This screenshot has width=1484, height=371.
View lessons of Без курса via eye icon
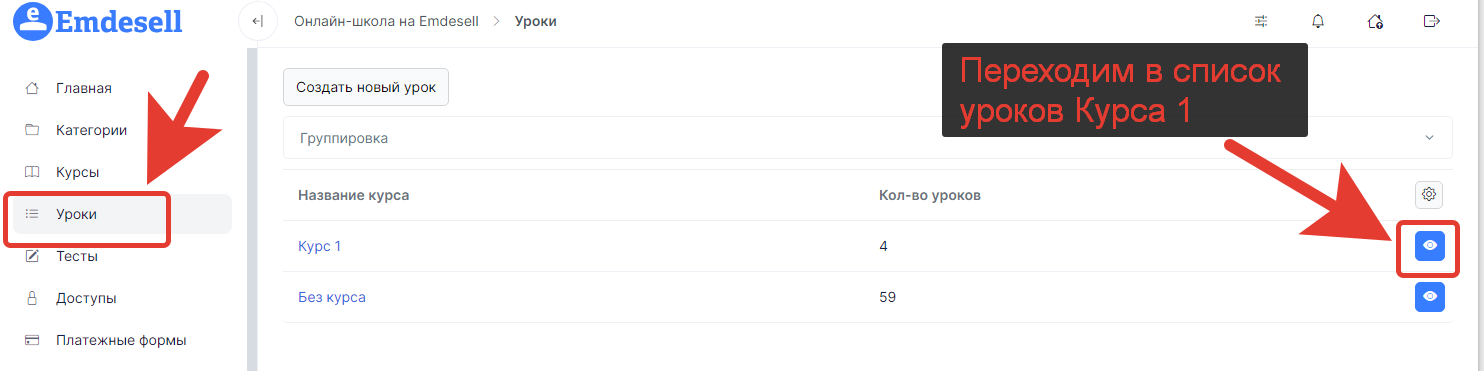tap(1430, 297)
